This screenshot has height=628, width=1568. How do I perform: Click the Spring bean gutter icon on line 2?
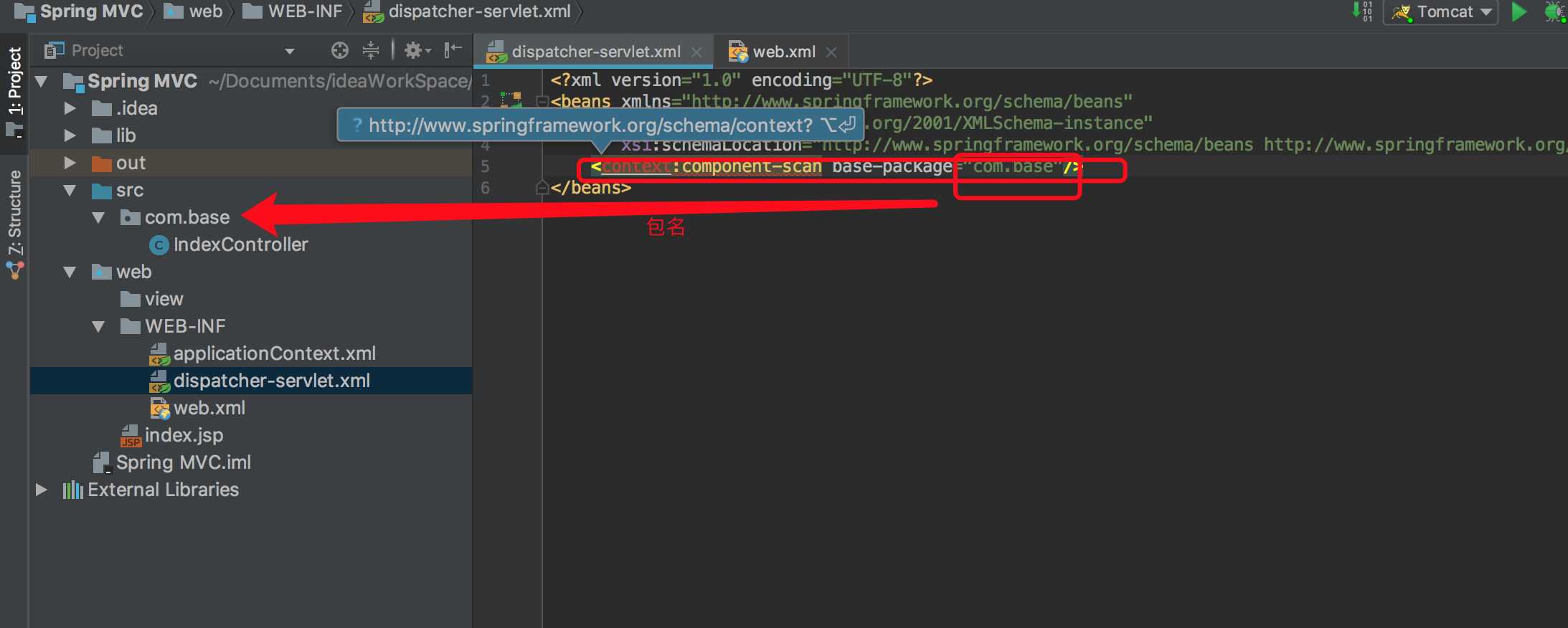pyautogui.click(x=511, y=100)
